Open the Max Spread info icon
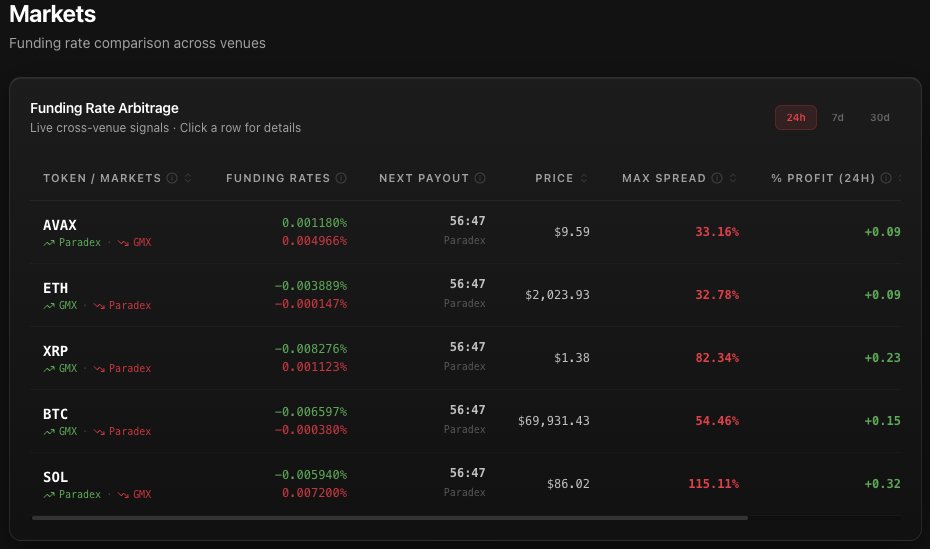930x549 pixels. coord(716,178)
